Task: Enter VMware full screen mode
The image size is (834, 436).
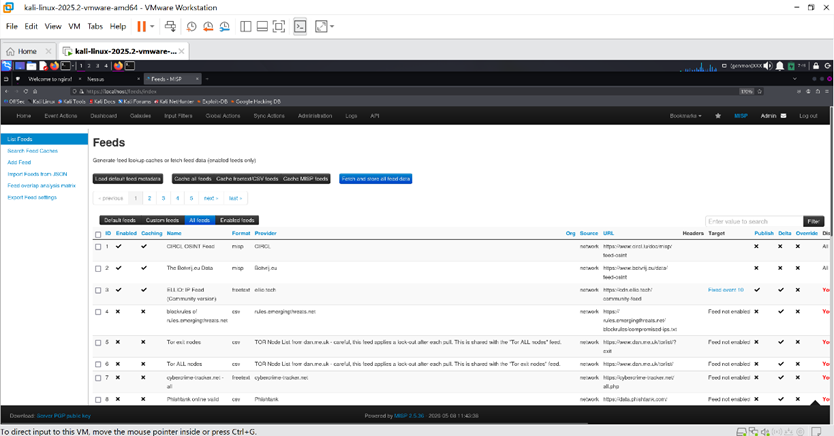Action: click(279, 27)
